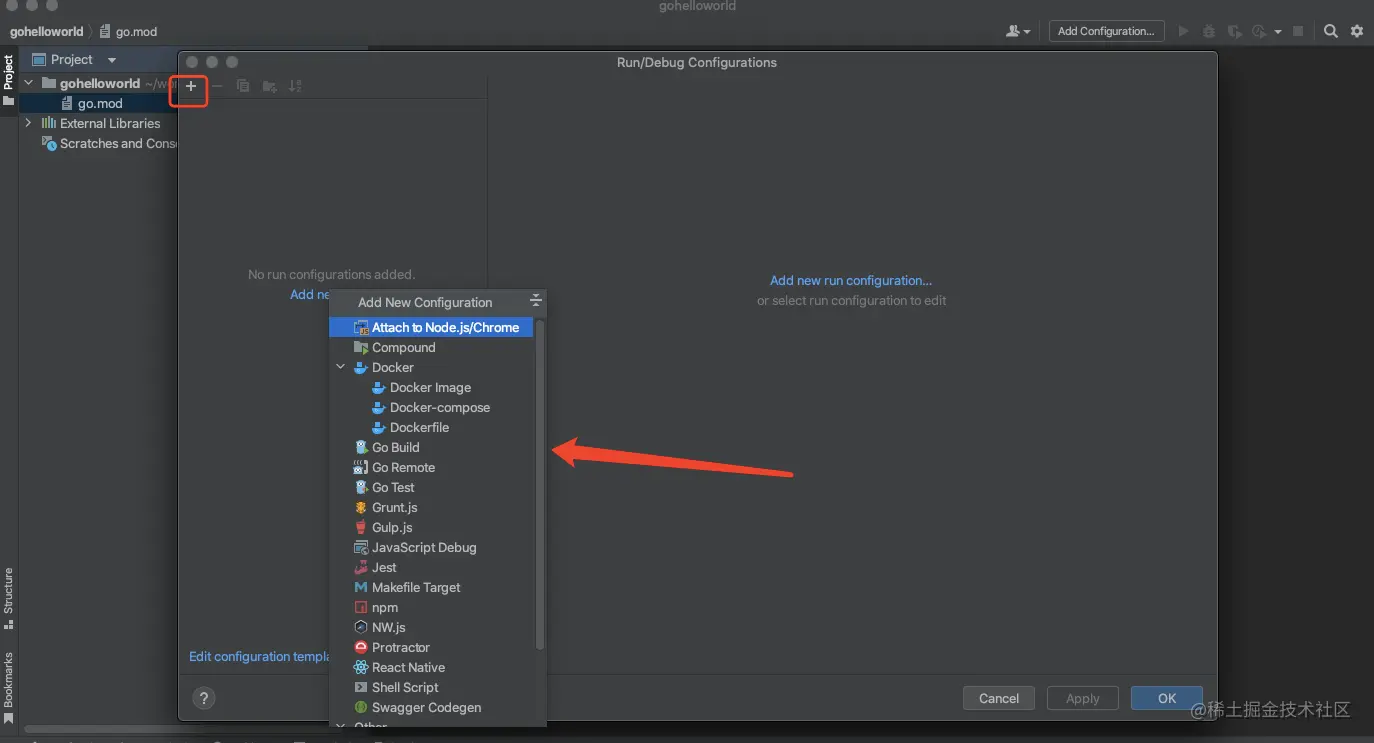Select JavaScript Debug configuration type

tap(431, 547)
